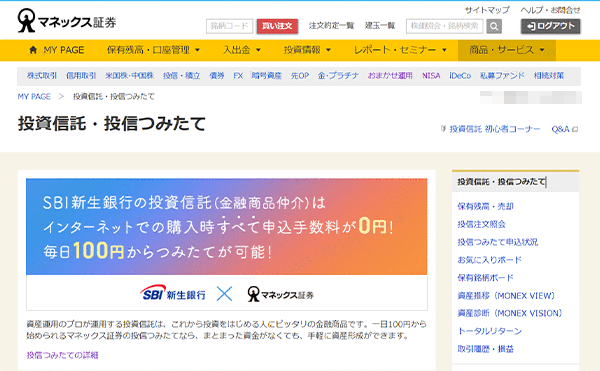Expand 商品・サービス dropdown menu
600x371 pixels.
507,50
